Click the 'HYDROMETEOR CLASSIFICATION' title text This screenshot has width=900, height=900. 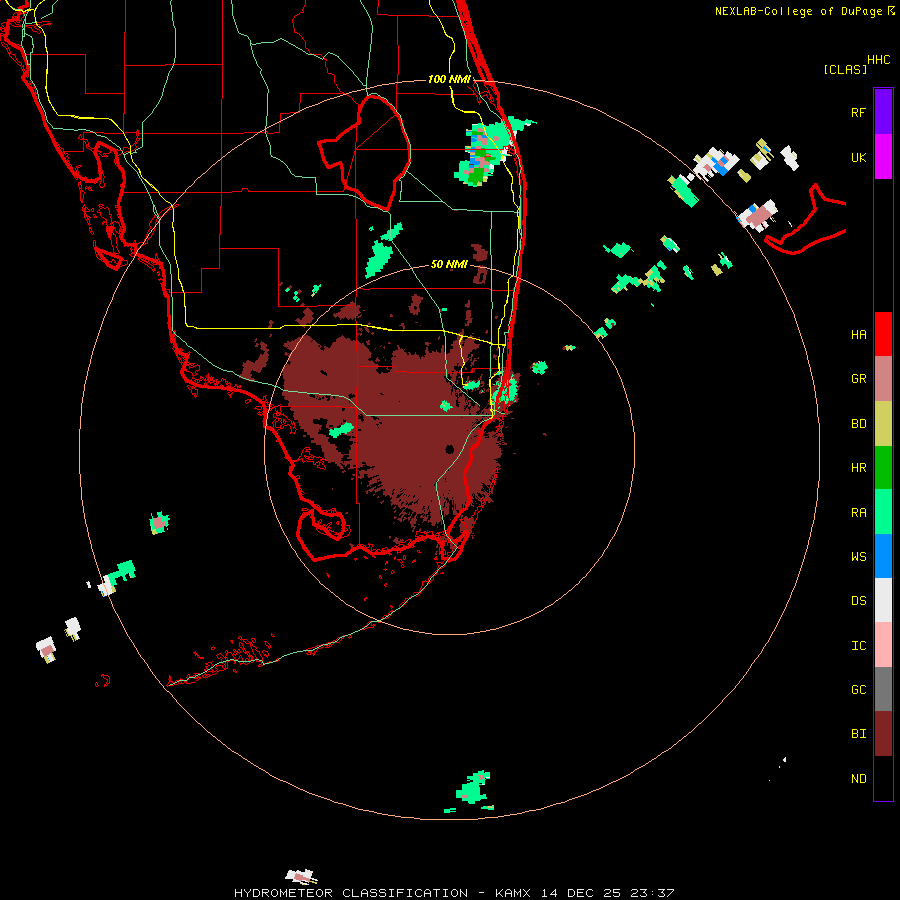[x=351, y=893]
